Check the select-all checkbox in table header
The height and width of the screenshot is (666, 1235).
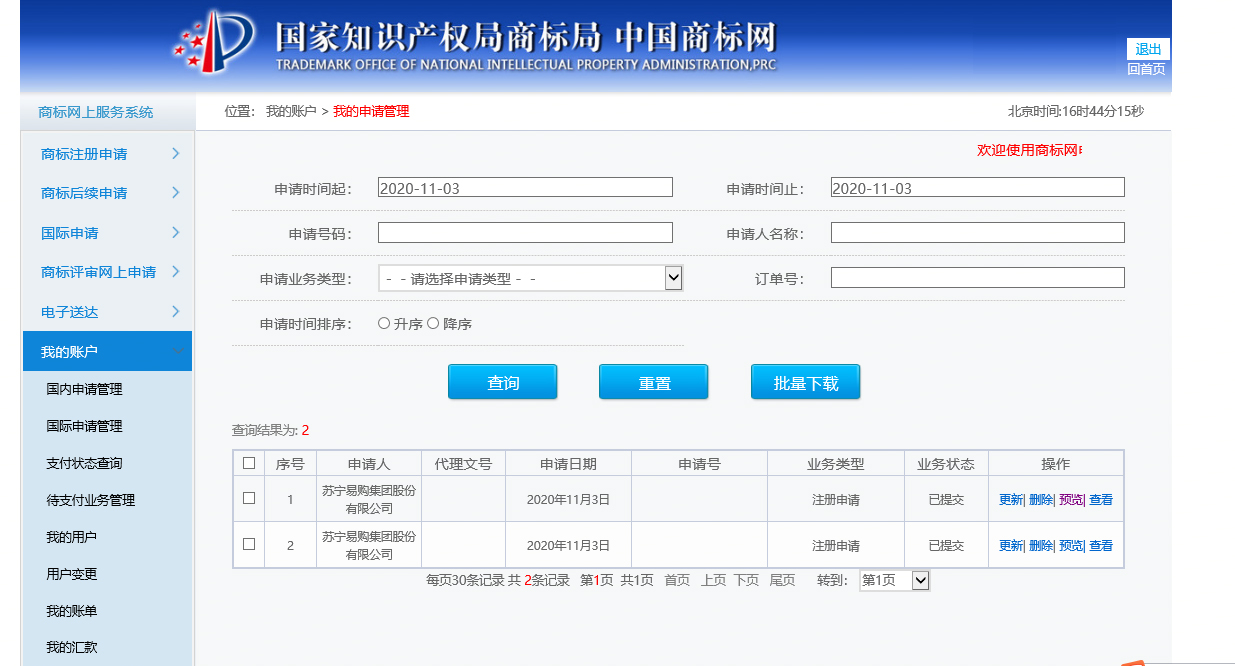[249, 463]
